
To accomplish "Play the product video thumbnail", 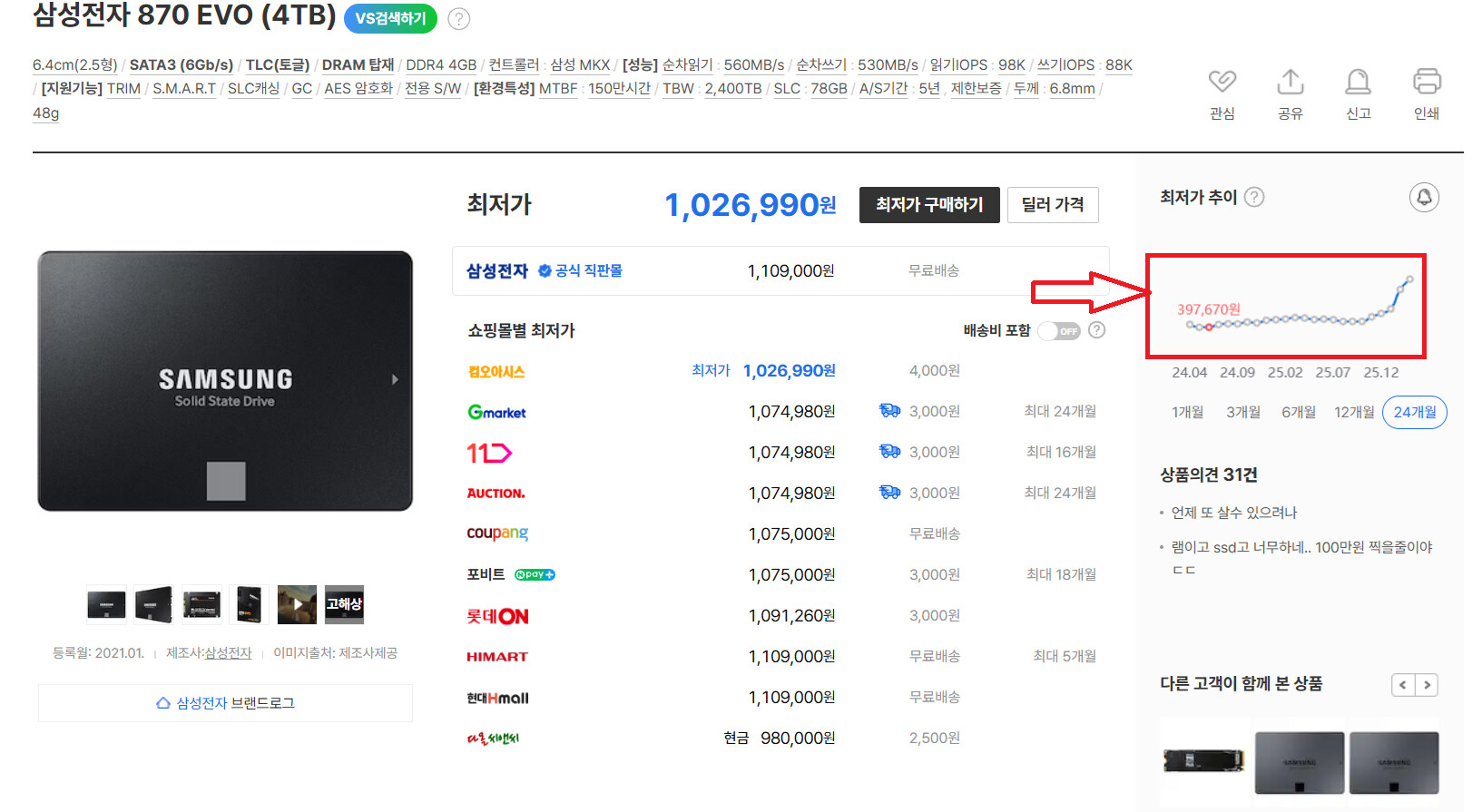I will point(297,605).
